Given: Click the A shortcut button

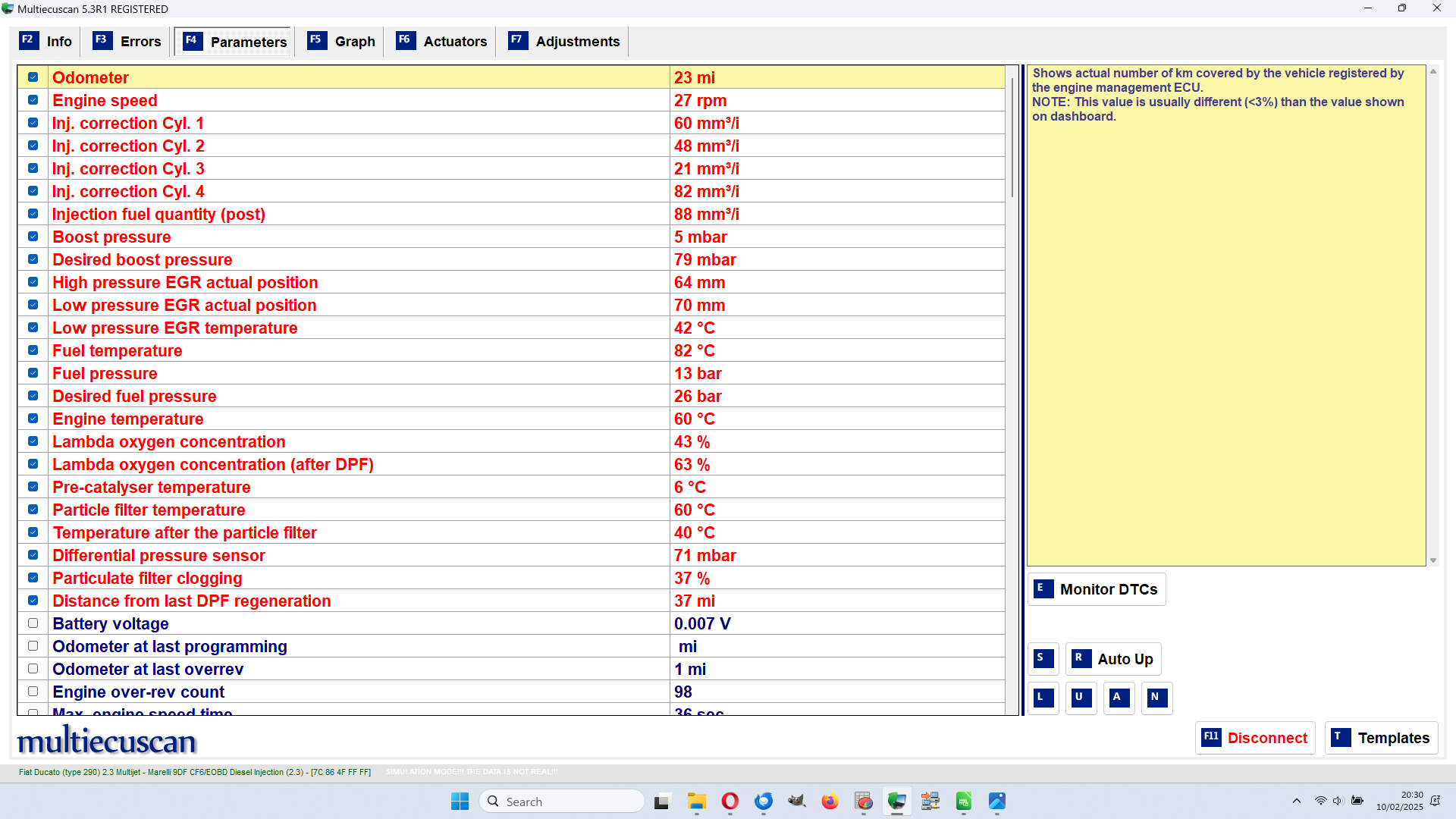Looking at the screenshot, I should tap(1119, 698).
